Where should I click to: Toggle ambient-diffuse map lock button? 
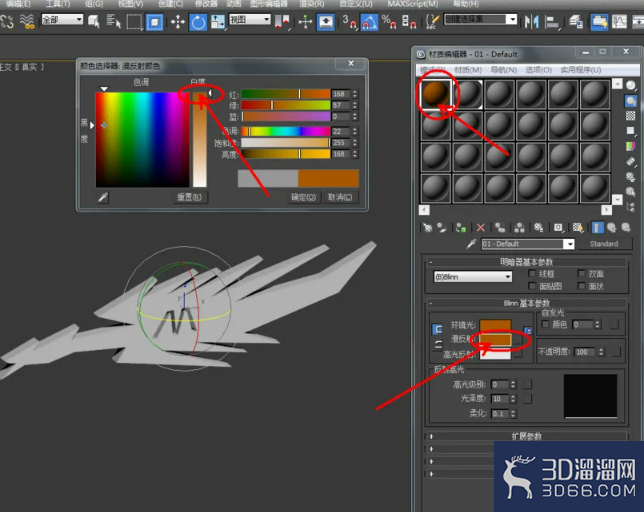pos(528,330)
